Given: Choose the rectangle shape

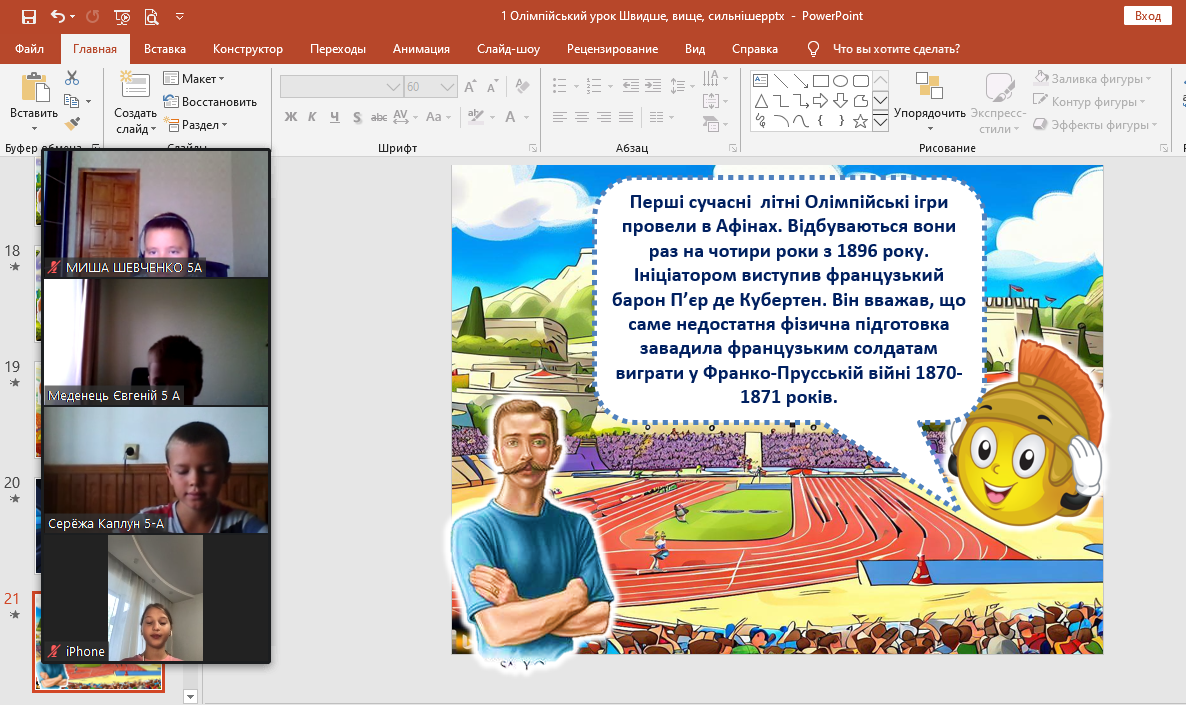Looking at the screenshot, I should click(x=821, y=81).
